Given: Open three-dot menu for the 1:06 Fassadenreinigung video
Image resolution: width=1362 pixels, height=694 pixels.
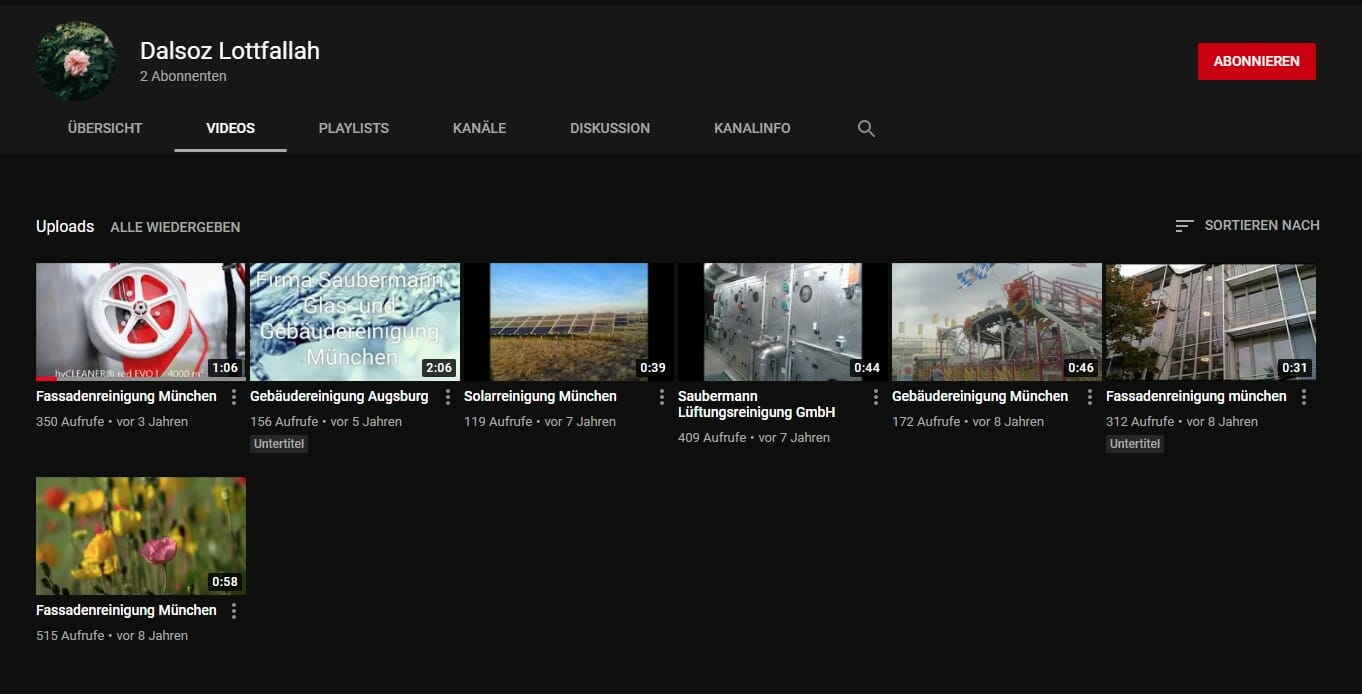Looking at the screenshot, I should 234,397.
